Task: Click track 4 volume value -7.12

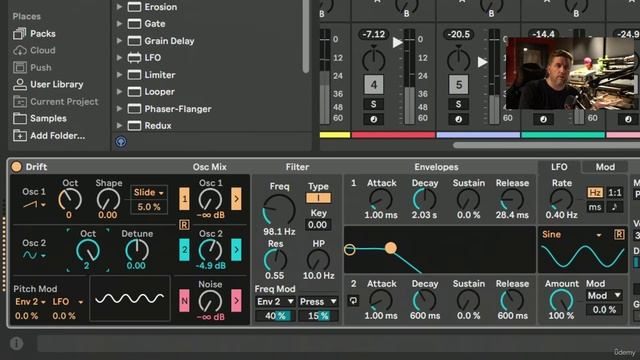Action: 374,34
